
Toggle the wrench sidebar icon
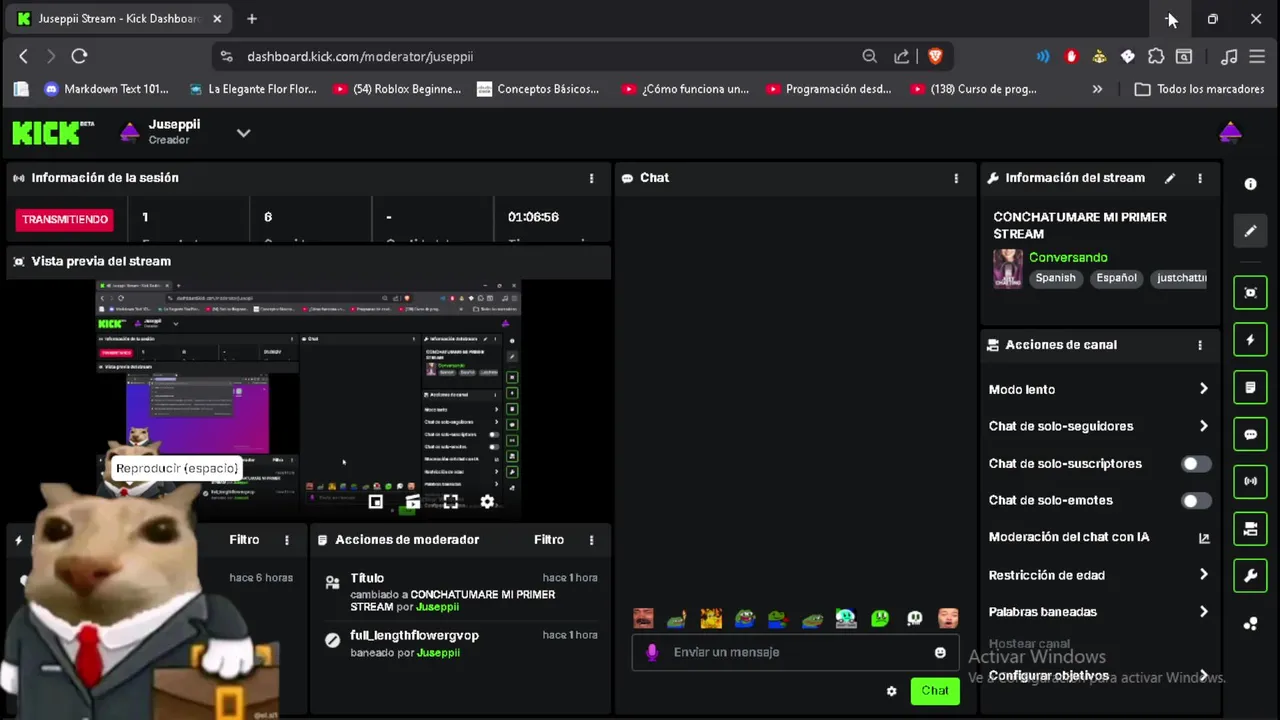[1250, 576]
